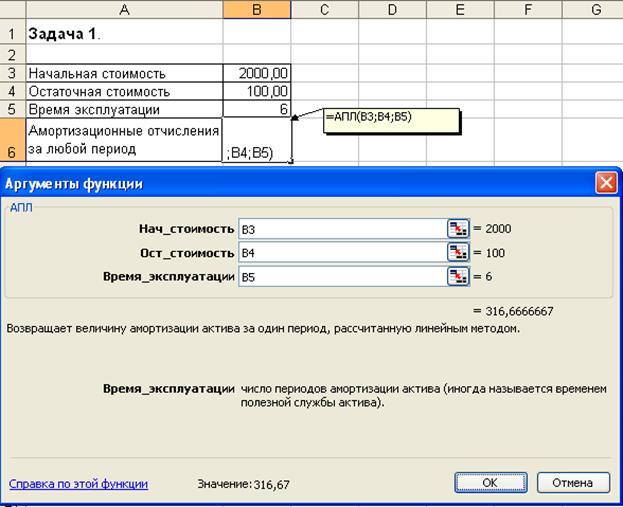Select cell B4 with value 100,00

pyautogui.click(x=257, y=91)
